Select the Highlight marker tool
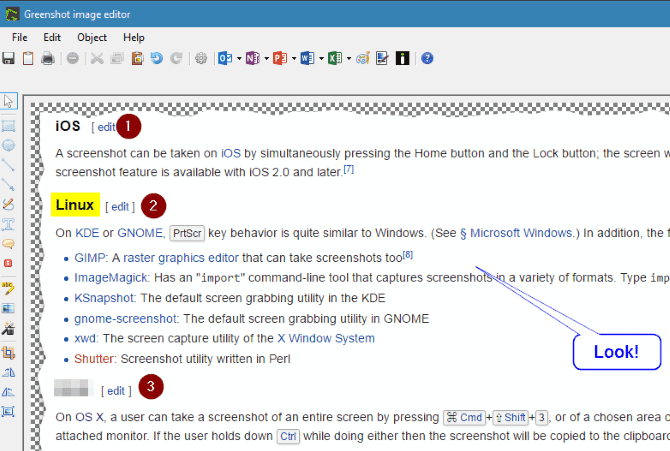Screen dimensions: 670x451 pos(9,288)
